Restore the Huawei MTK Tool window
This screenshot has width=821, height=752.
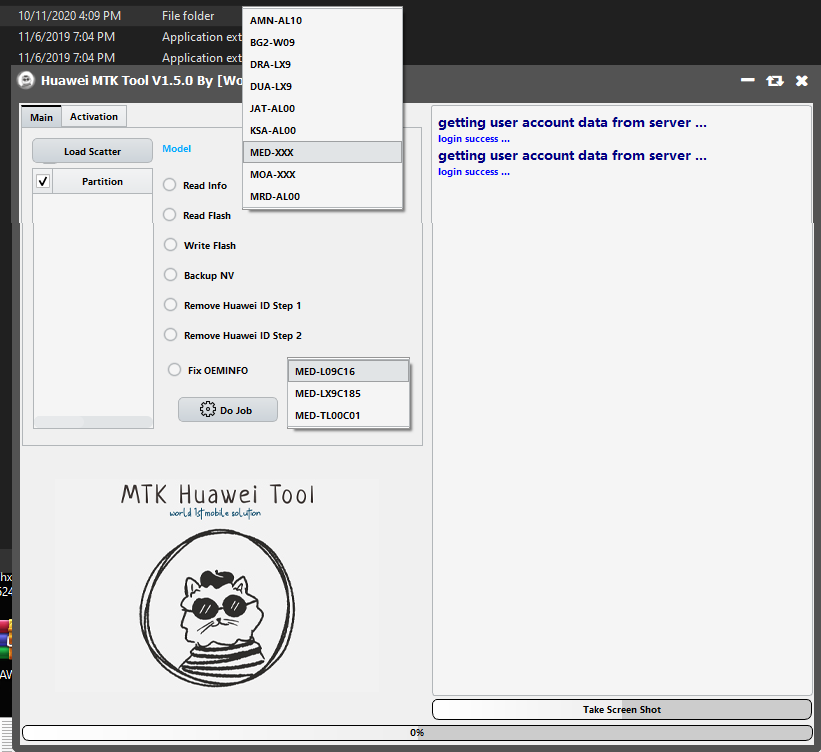774,81
